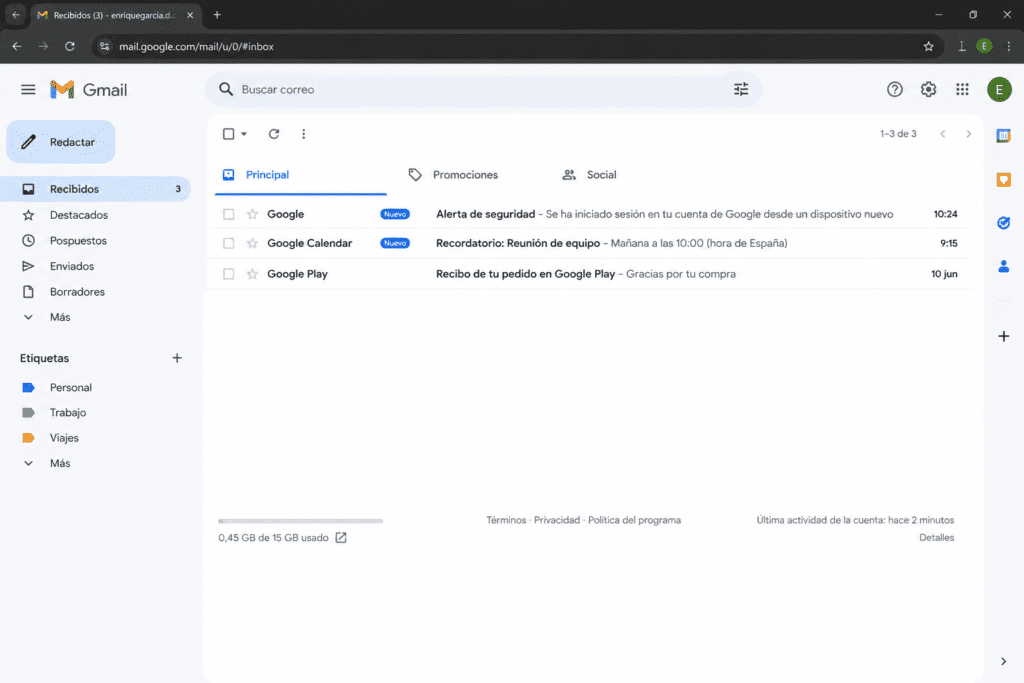Bookmark this page with the star icon
This screenshot has height=683, width=1024.
click(x=929, y=46)
